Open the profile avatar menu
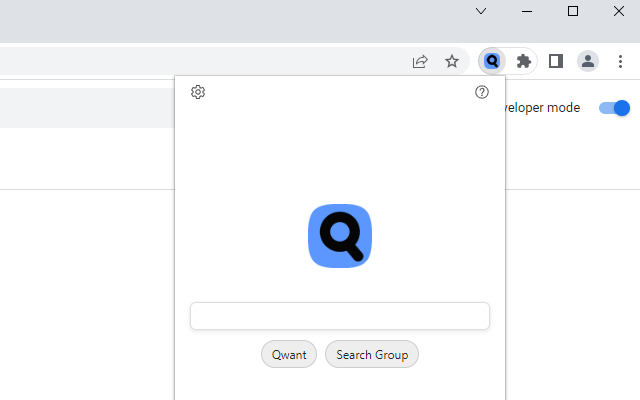The image size is (640, 400). (588, 61)
